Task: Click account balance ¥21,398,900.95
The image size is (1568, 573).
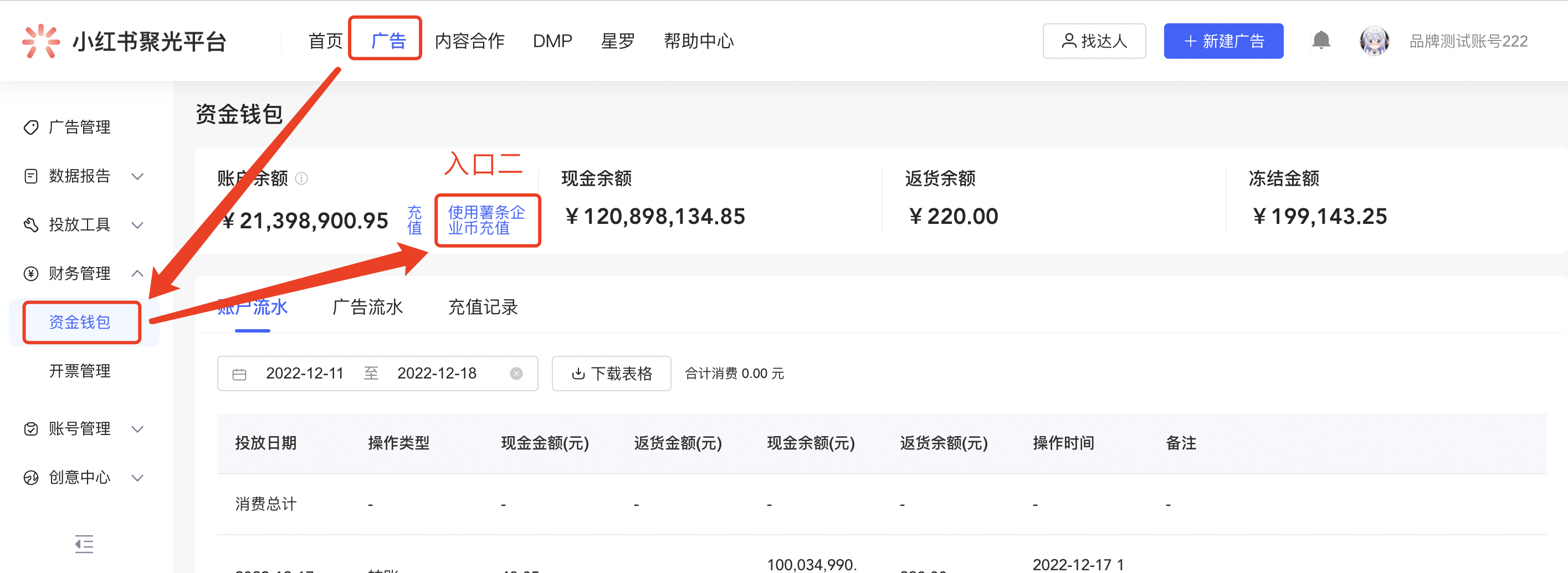Action: [305, 221]
